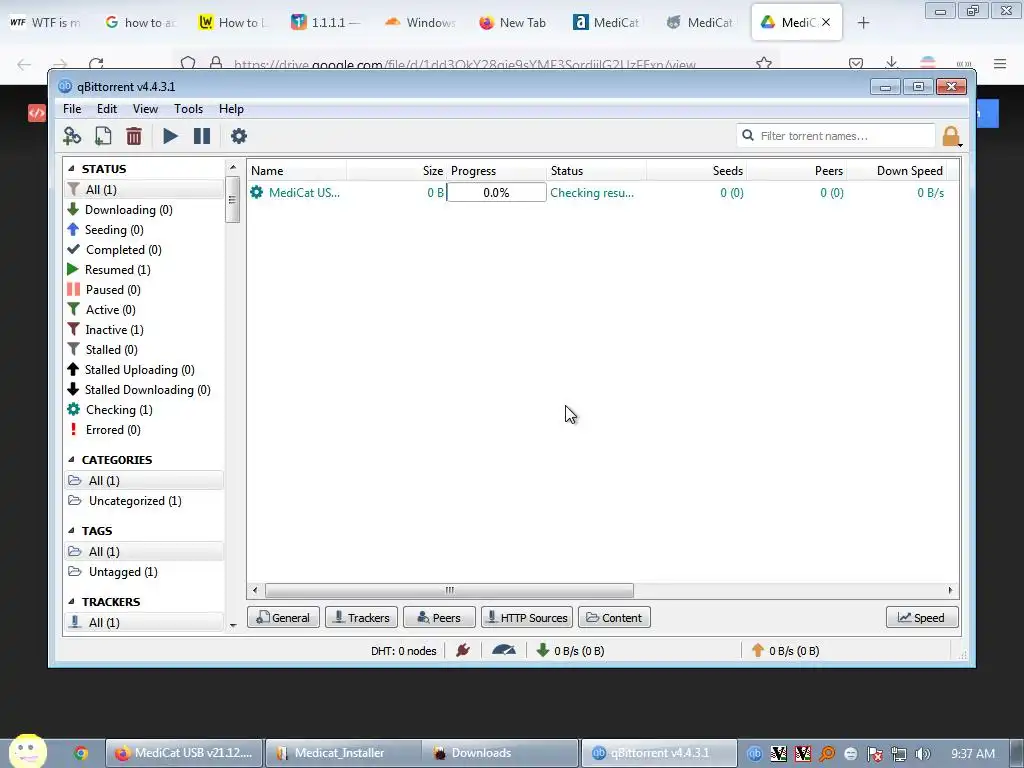This screenshot has width=1024, height=768.
Task: Click the torrent list horizontal scrollbar thumb
Action: click(449, 590)
